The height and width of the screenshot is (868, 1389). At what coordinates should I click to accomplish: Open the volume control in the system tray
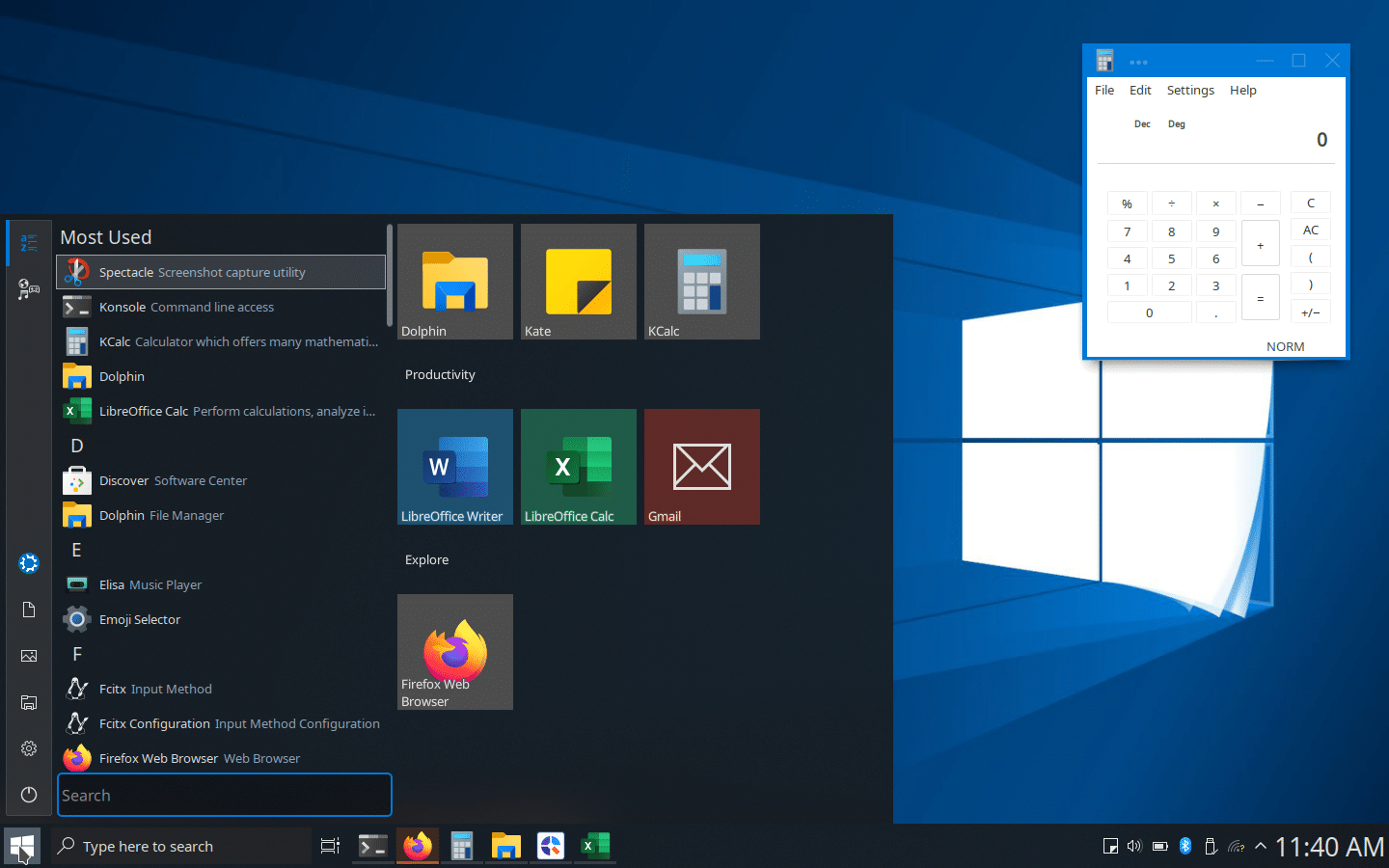1134,846
